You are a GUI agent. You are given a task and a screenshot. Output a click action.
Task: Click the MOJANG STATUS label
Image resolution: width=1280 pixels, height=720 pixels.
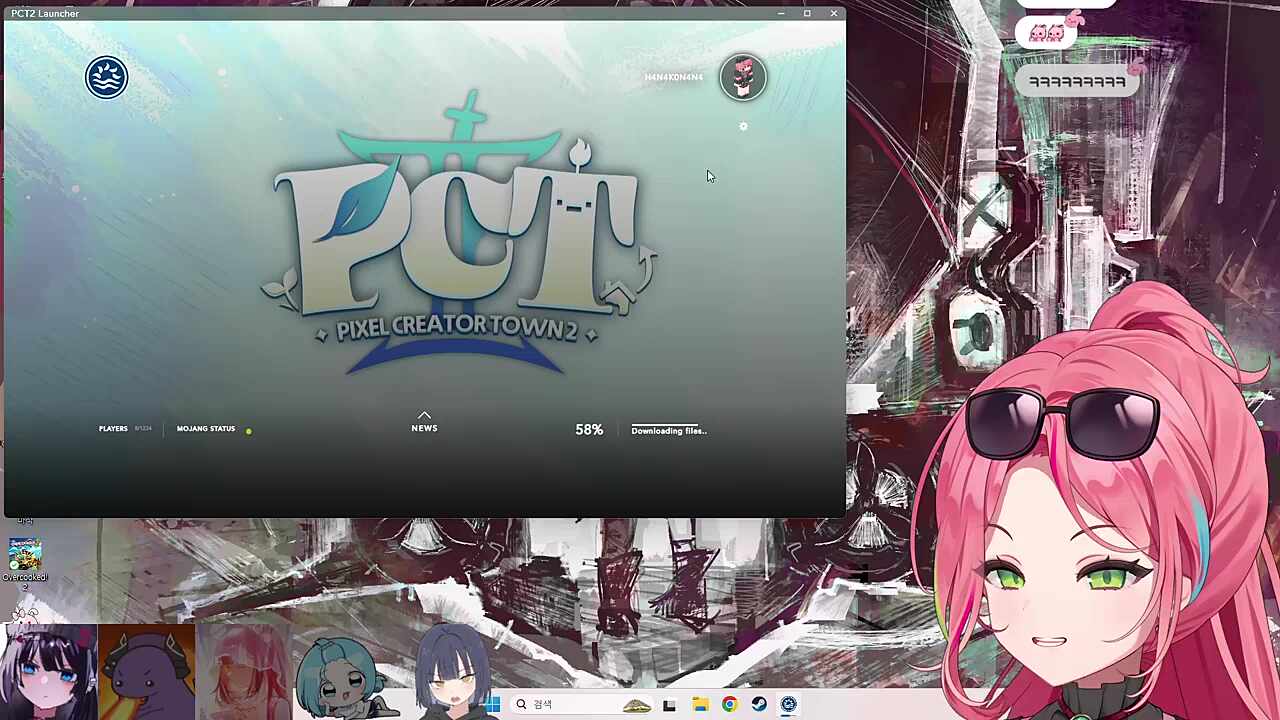[x=206, y=429]
